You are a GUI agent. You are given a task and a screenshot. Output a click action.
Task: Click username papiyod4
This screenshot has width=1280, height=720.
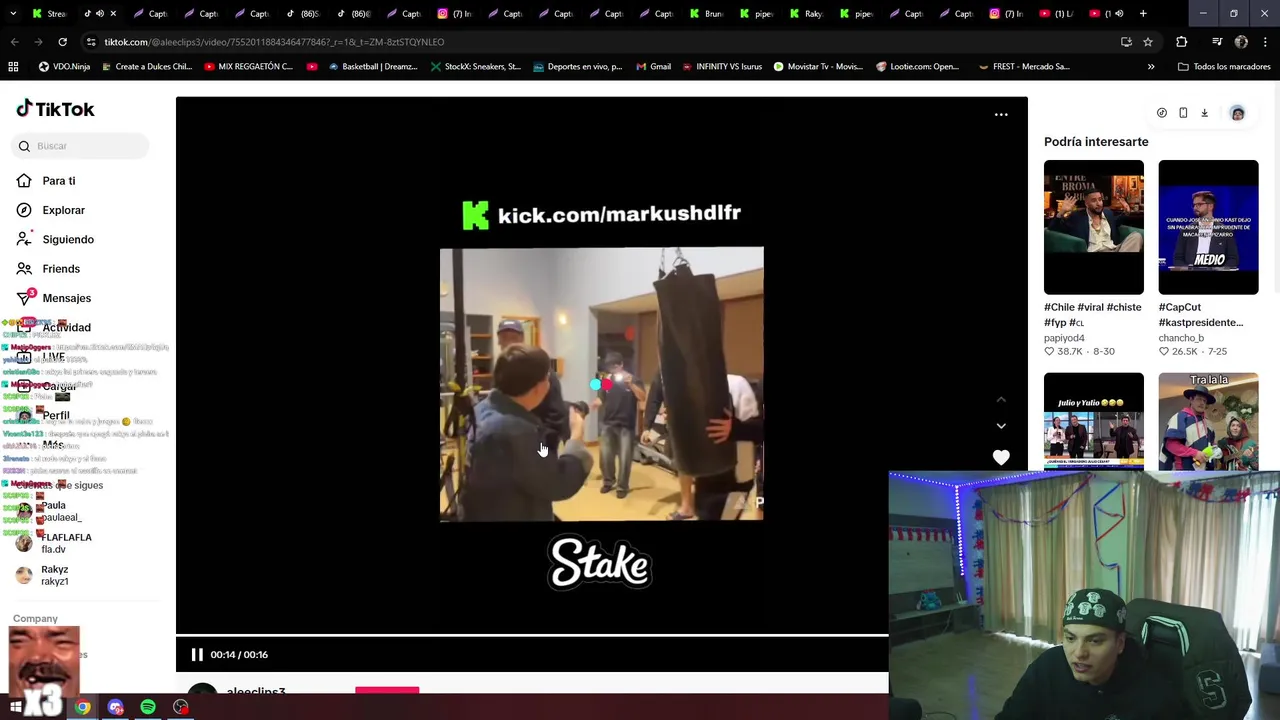coord(1064,338)
